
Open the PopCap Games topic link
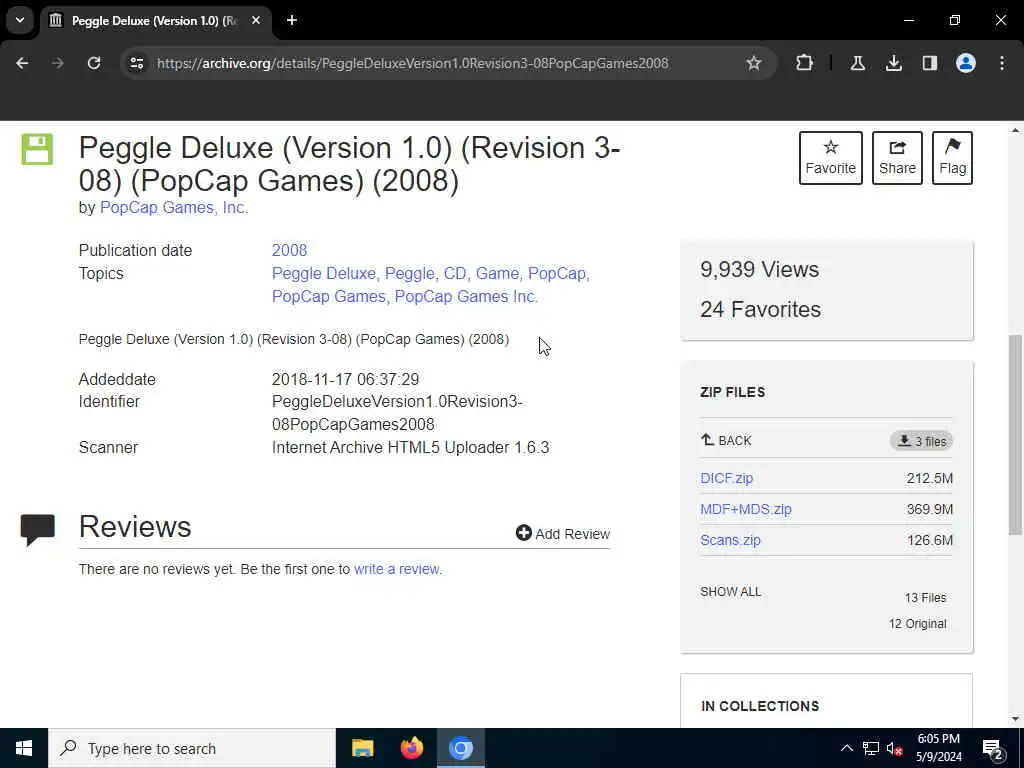[x=328, y=296]
